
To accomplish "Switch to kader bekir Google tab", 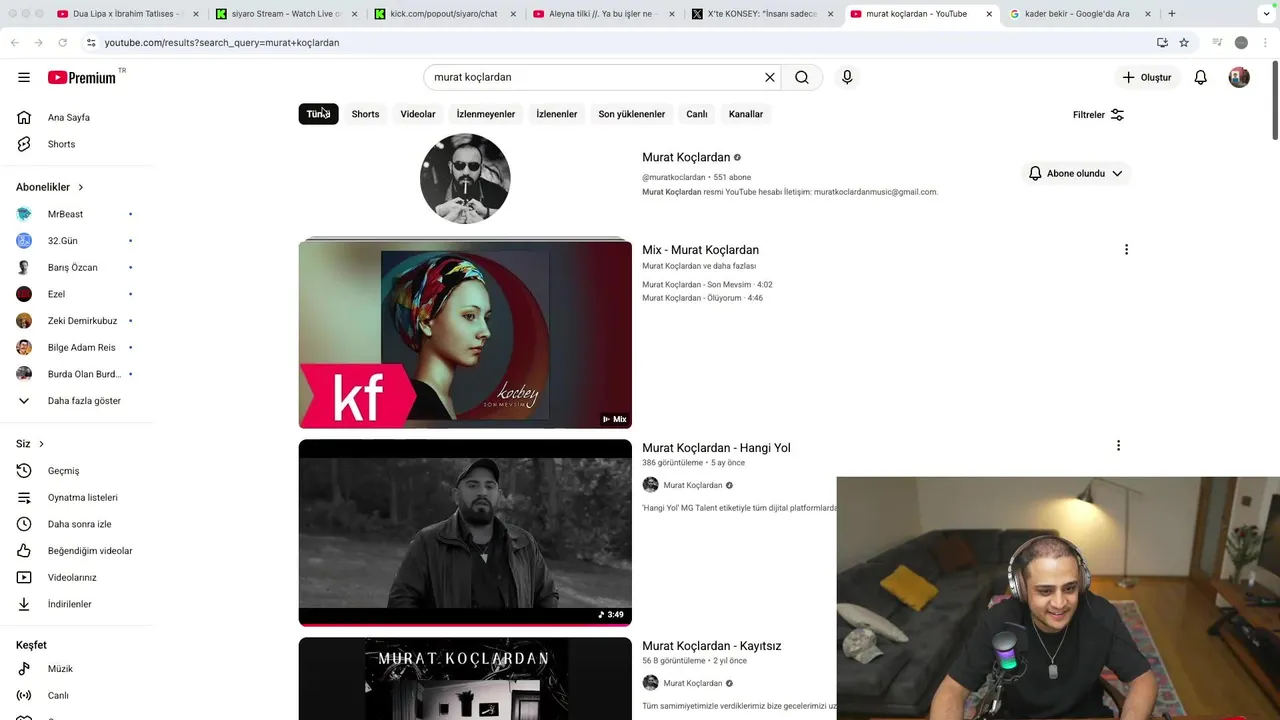I will coord(1080,14).
